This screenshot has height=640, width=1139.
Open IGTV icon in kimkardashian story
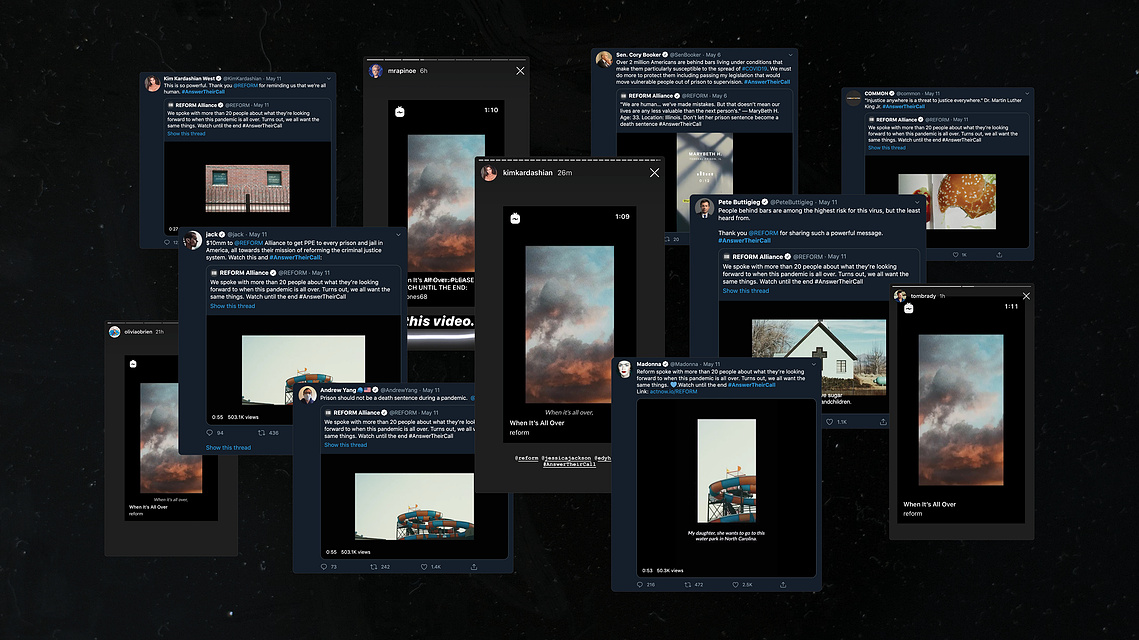point(515,218)
